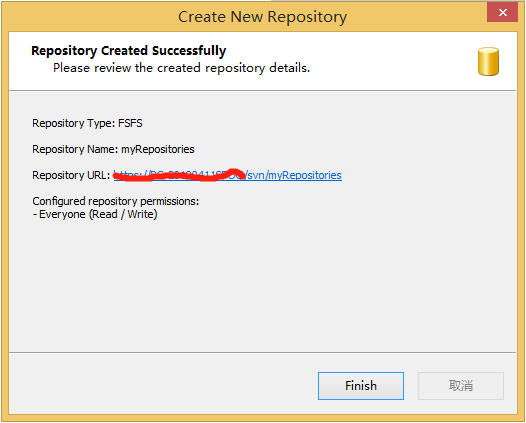Click the Repository Name label
The height and width of the screenshot is (423, 526).
75,149
